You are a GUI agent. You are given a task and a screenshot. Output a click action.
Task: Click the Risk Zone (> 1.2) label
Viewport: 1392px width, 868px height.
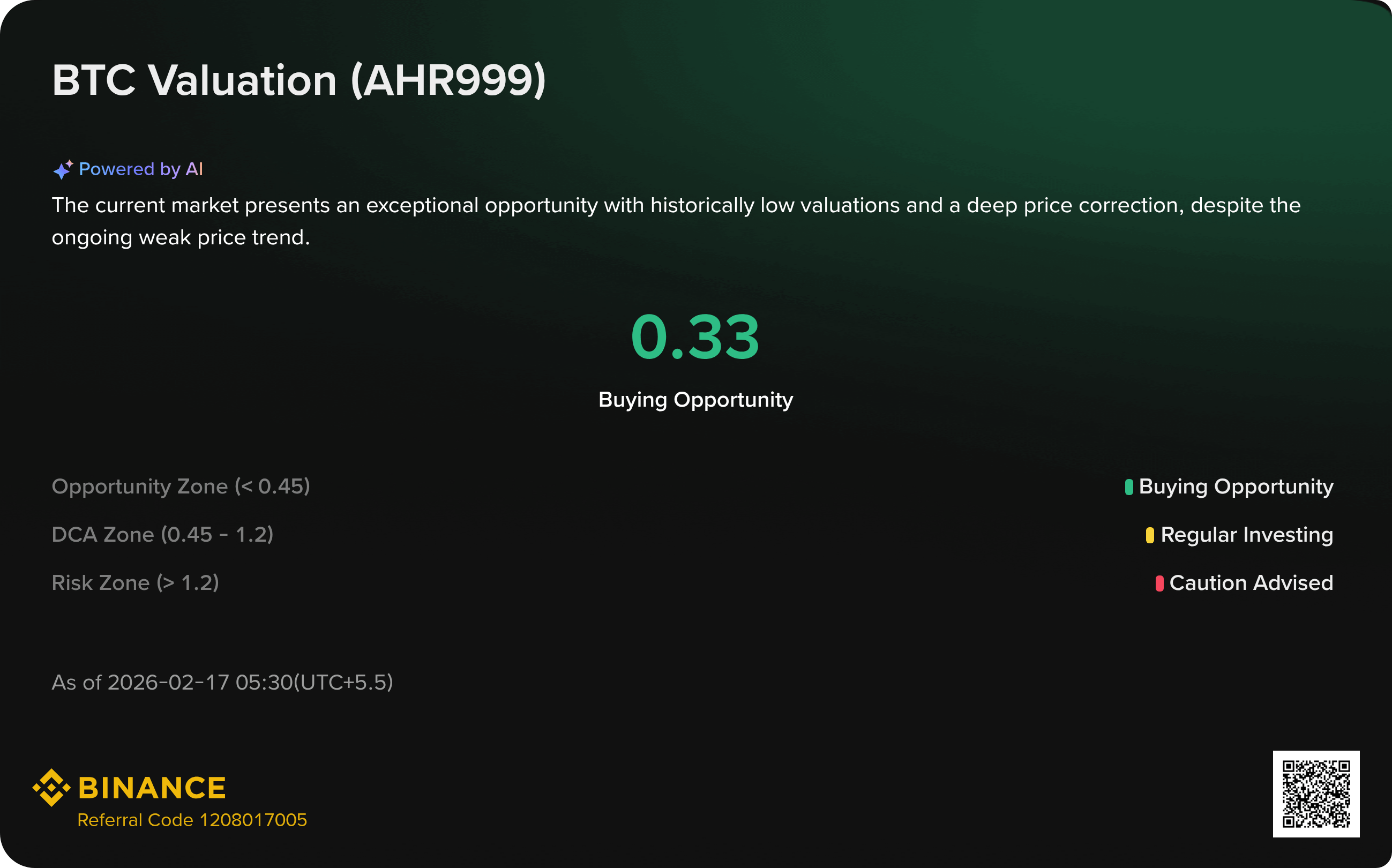(x=136, y=583)
